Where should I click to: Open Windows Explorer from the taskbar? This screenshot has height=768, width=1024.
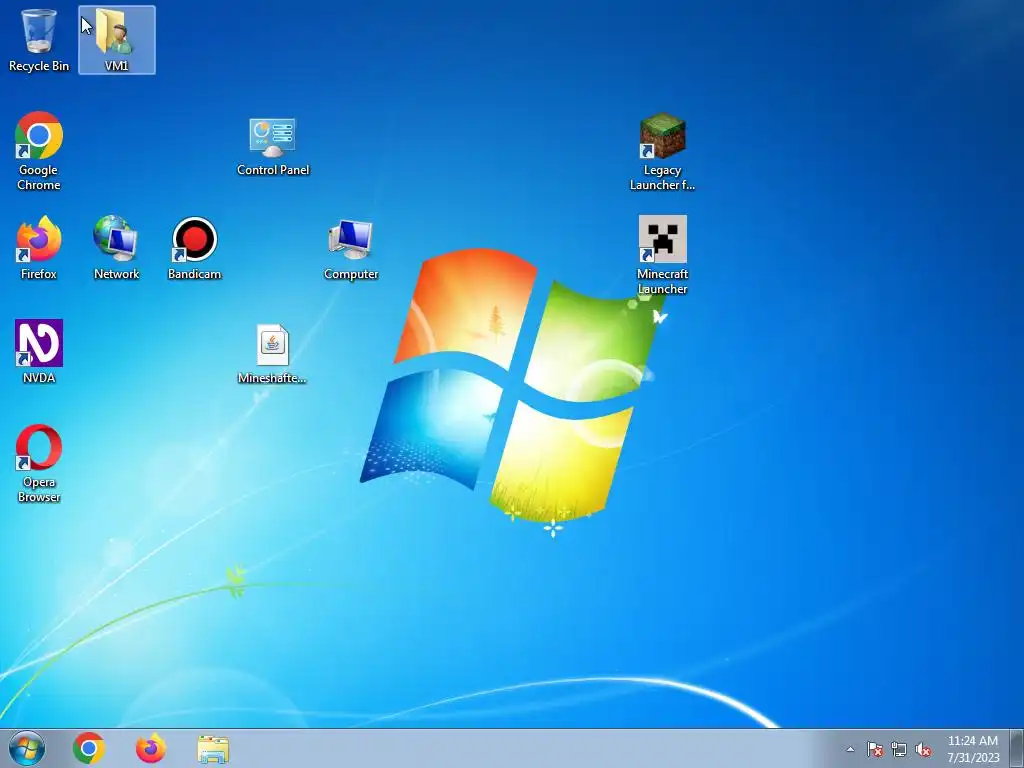(x=213, y=749)
